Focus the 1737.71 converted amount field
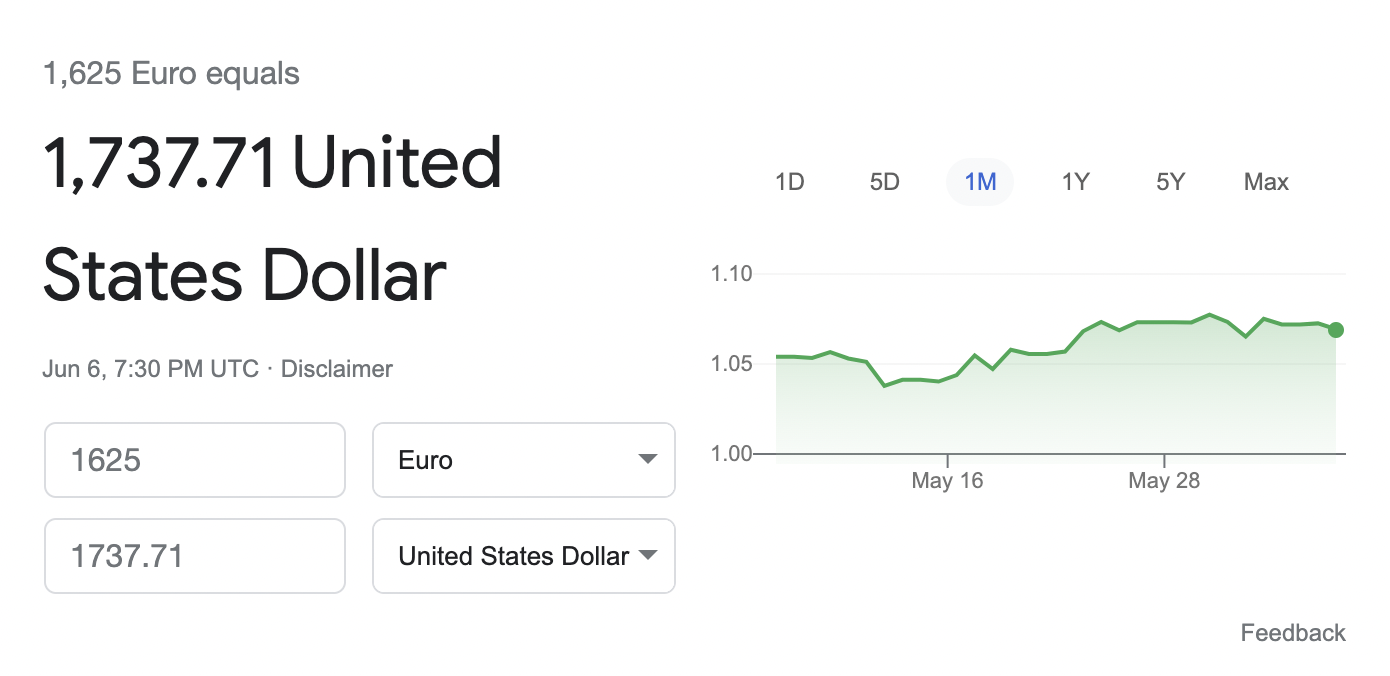The image size is (1390, 676). (x=195, y=556)
